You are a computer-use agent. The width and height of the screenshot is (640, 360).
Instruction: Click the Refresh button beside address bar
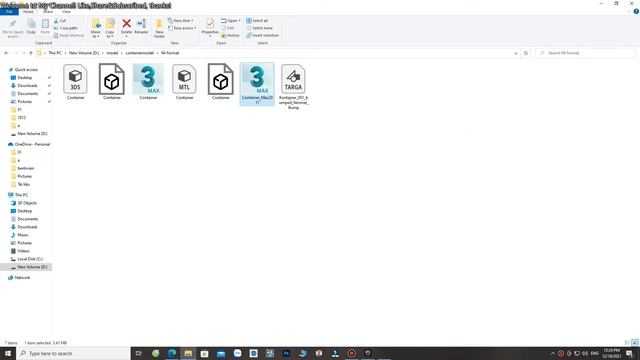coord(526,53)
